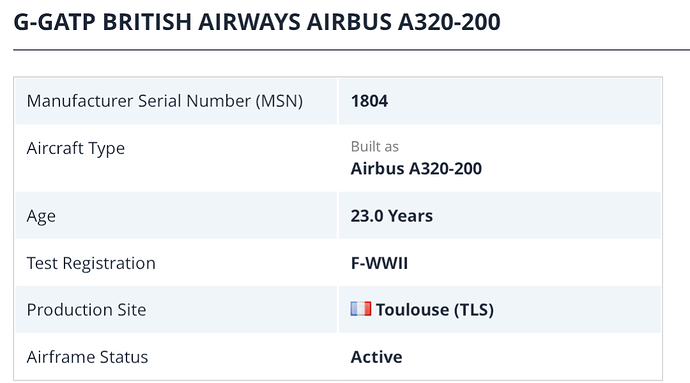Open the Airbus A320-200 aircraft type

click(x=416, y=169)
